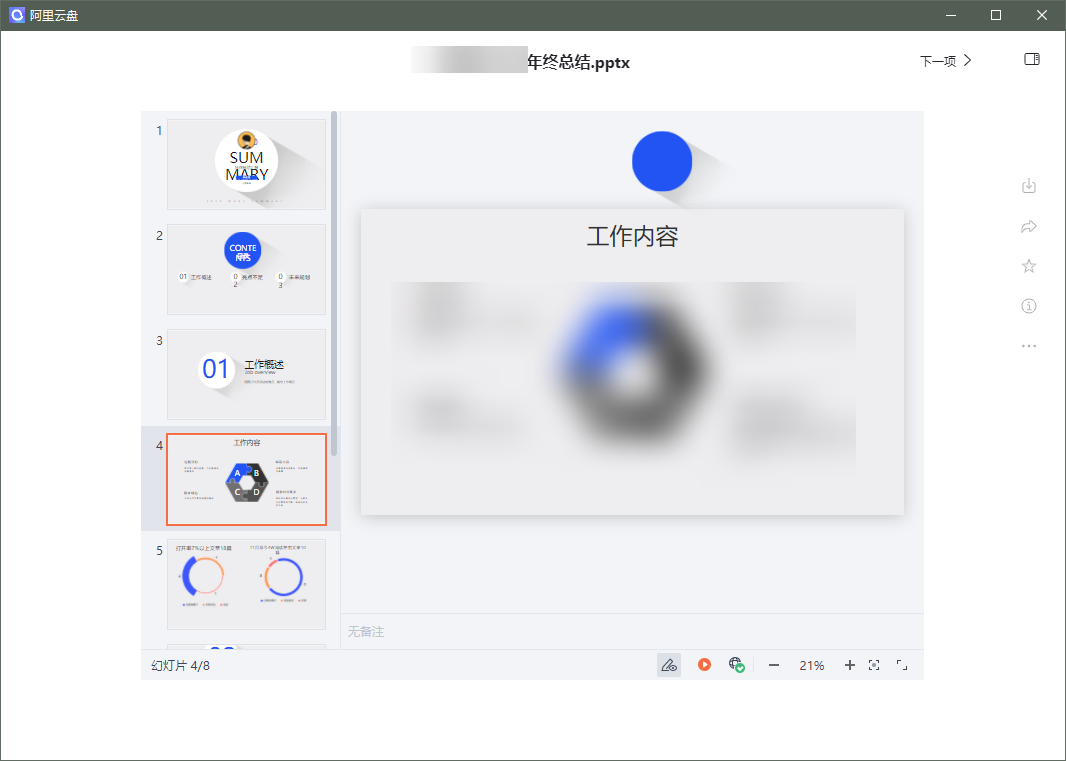Go to 下一项 next file
This screenshot has height=761, width=1066.
(946, 61)
